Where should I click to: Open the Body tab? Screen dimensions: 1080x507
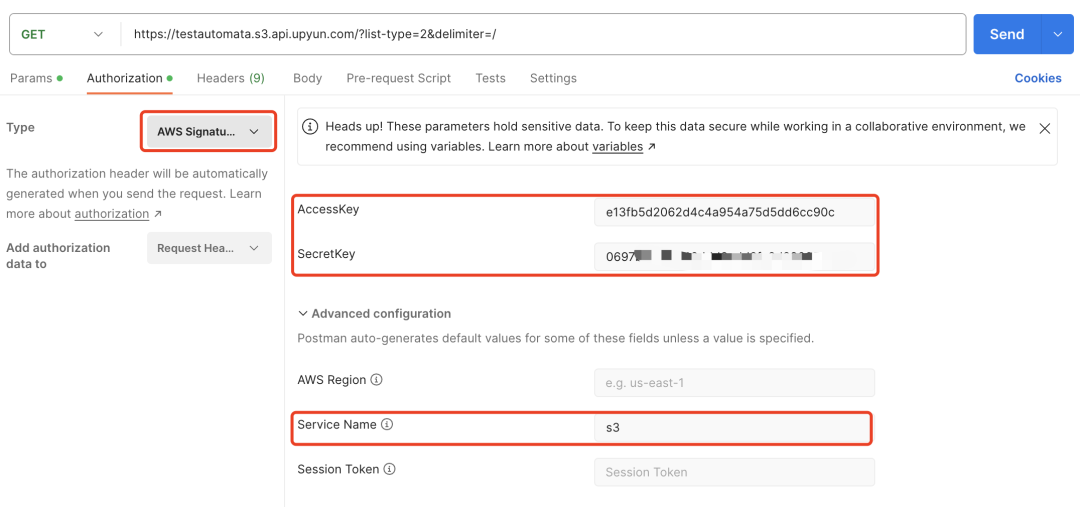[307, 78]
